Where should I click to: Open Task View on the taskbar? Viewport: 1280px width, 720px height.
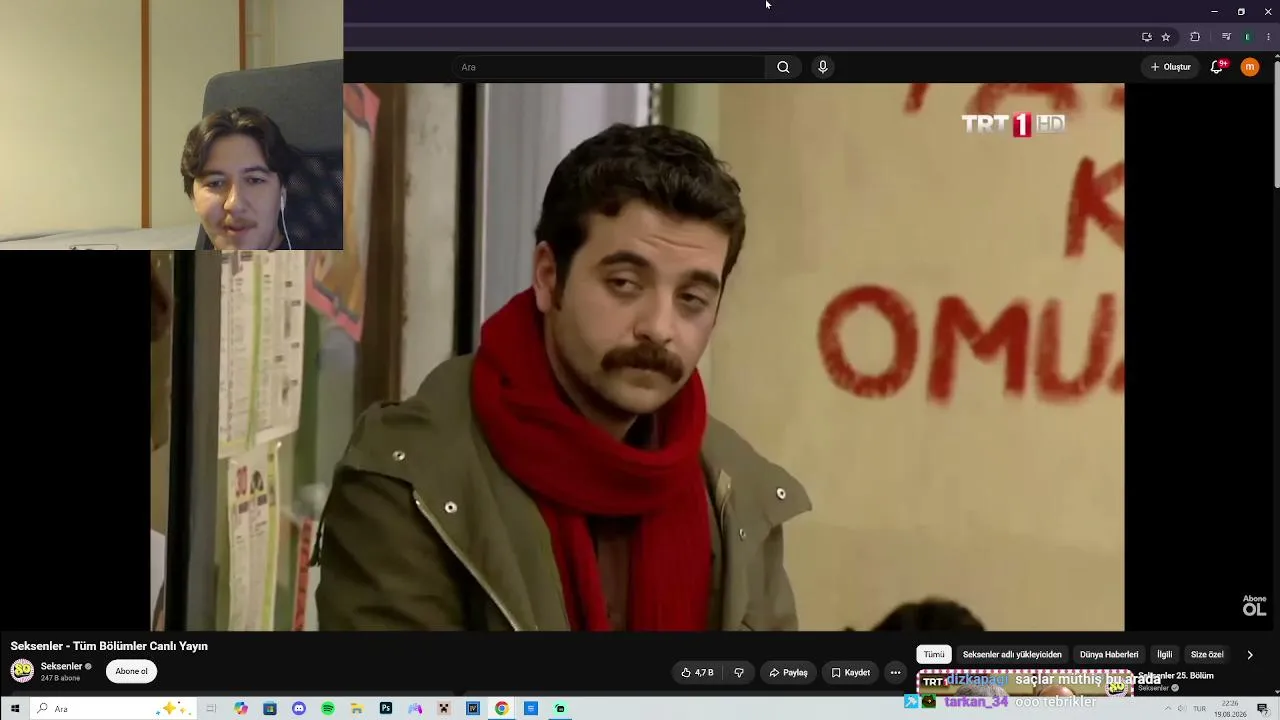click(x=211, y=709)
